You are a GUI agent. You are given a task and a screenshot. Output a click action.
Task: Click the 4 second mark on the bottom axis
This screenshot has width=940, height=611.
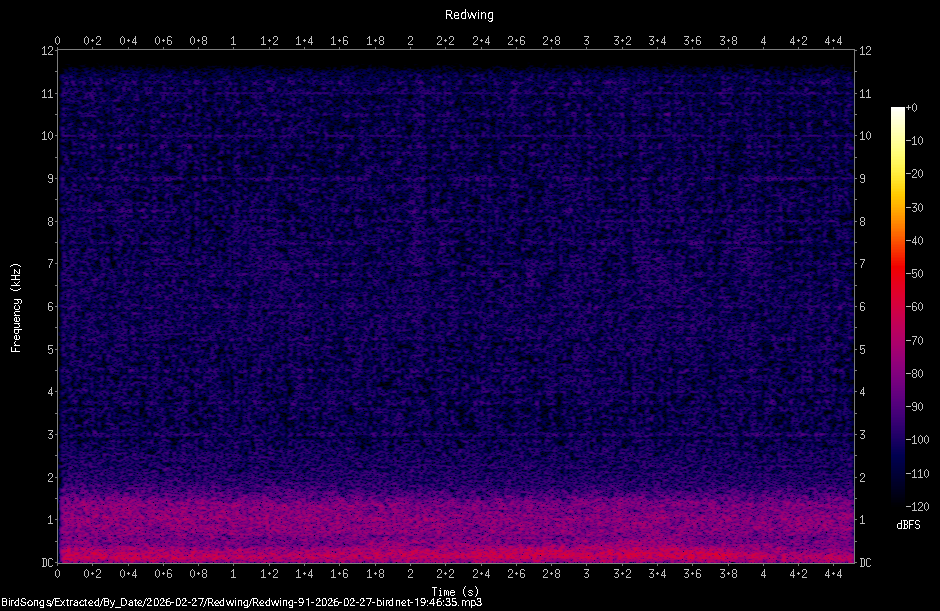(764, 574)
